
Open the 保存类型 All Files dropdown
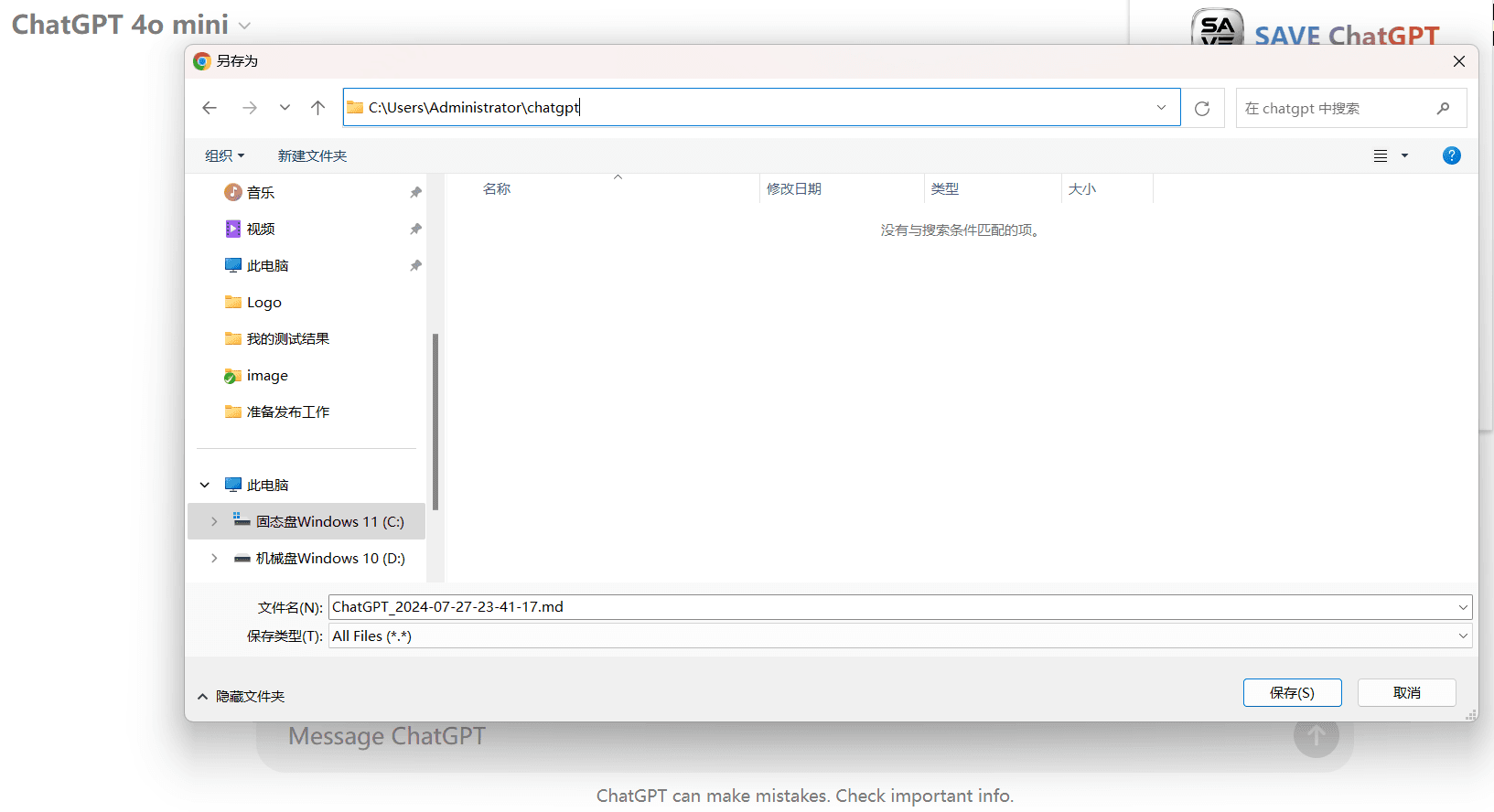900,636
